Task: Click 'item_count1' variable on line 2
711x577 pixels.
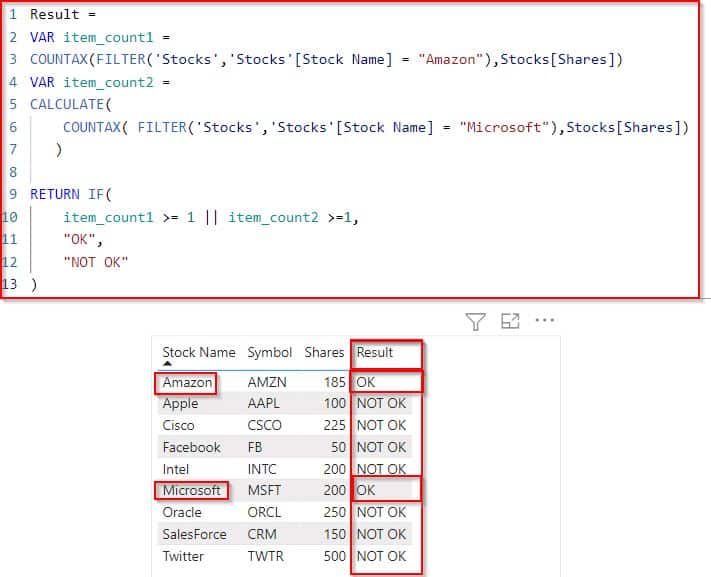Action: (108, 37)
